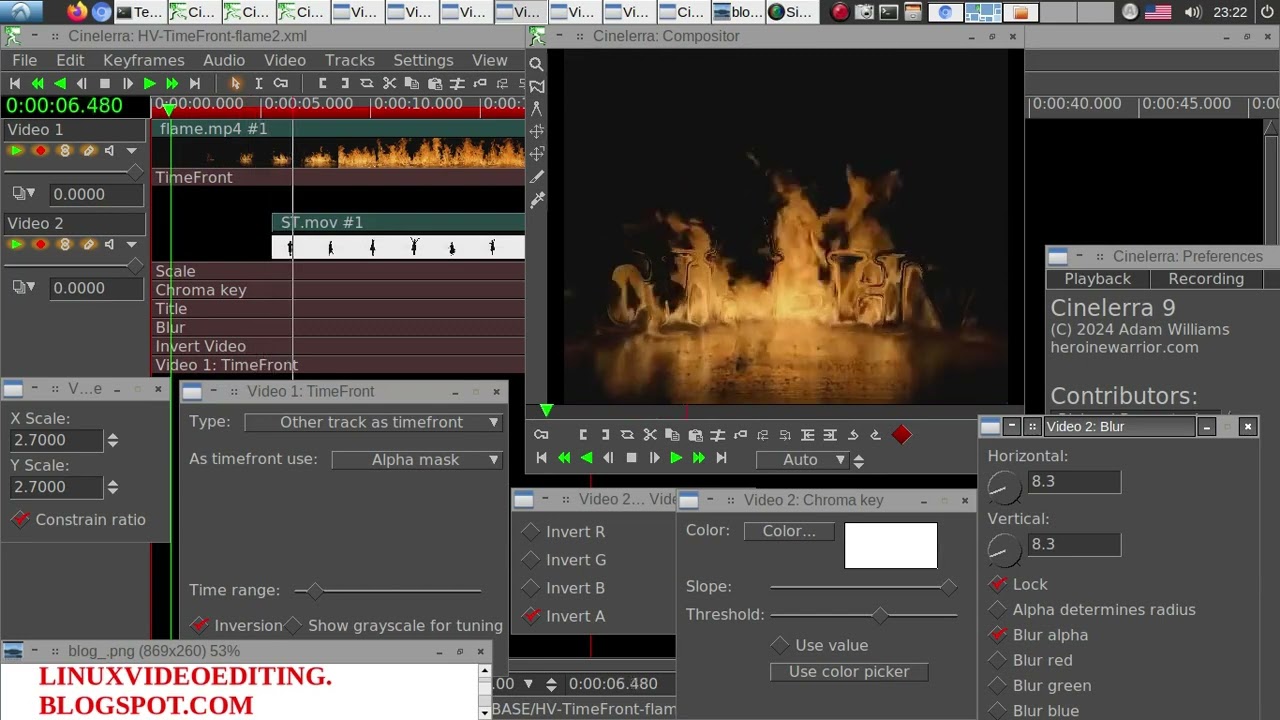1280x720 pixels.
Task: Jump to end in the Compositor transport
Action: pos(721,458)
